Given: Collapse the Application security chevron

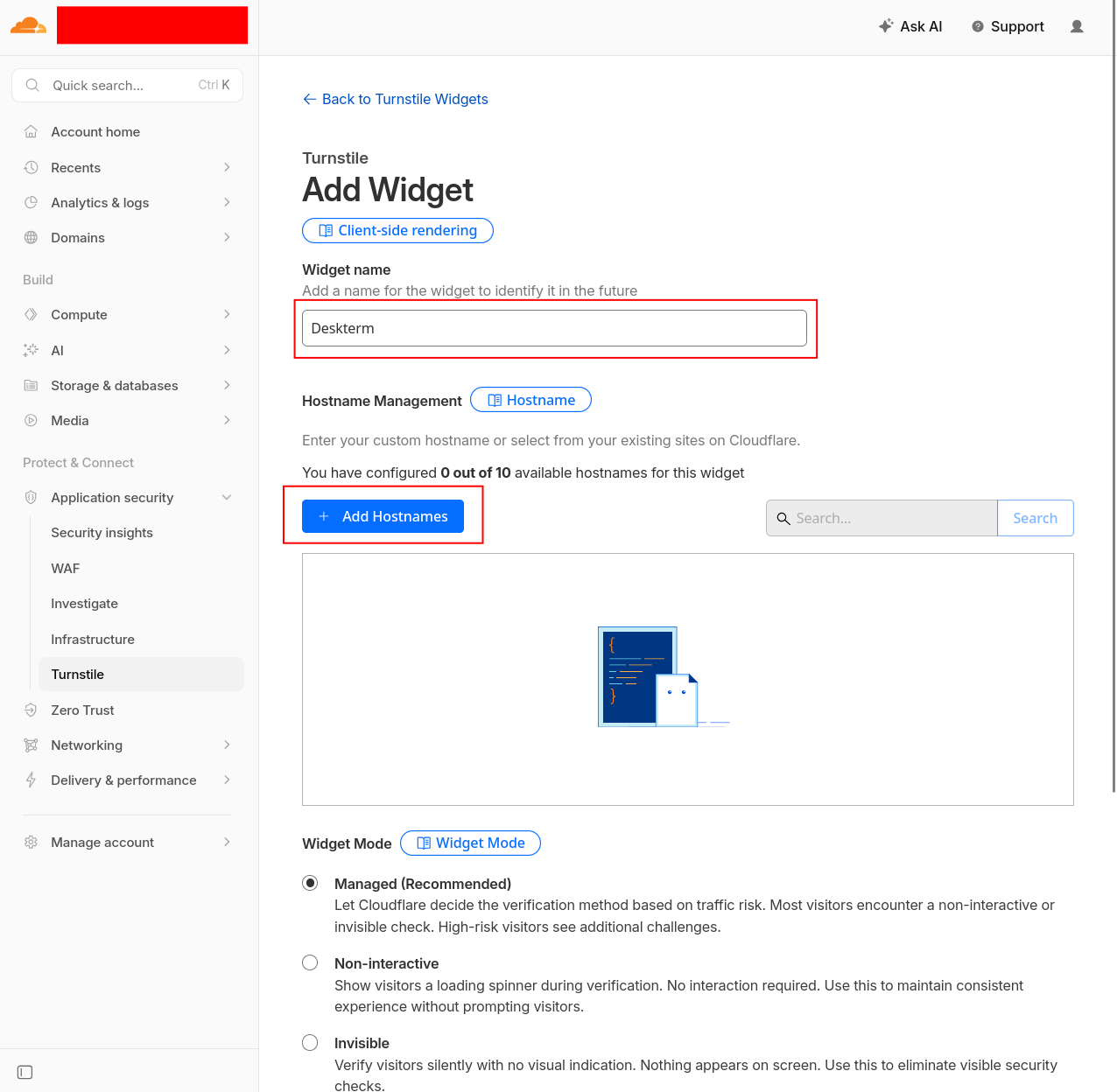Looking at the screenshot, I should point(227,497).
